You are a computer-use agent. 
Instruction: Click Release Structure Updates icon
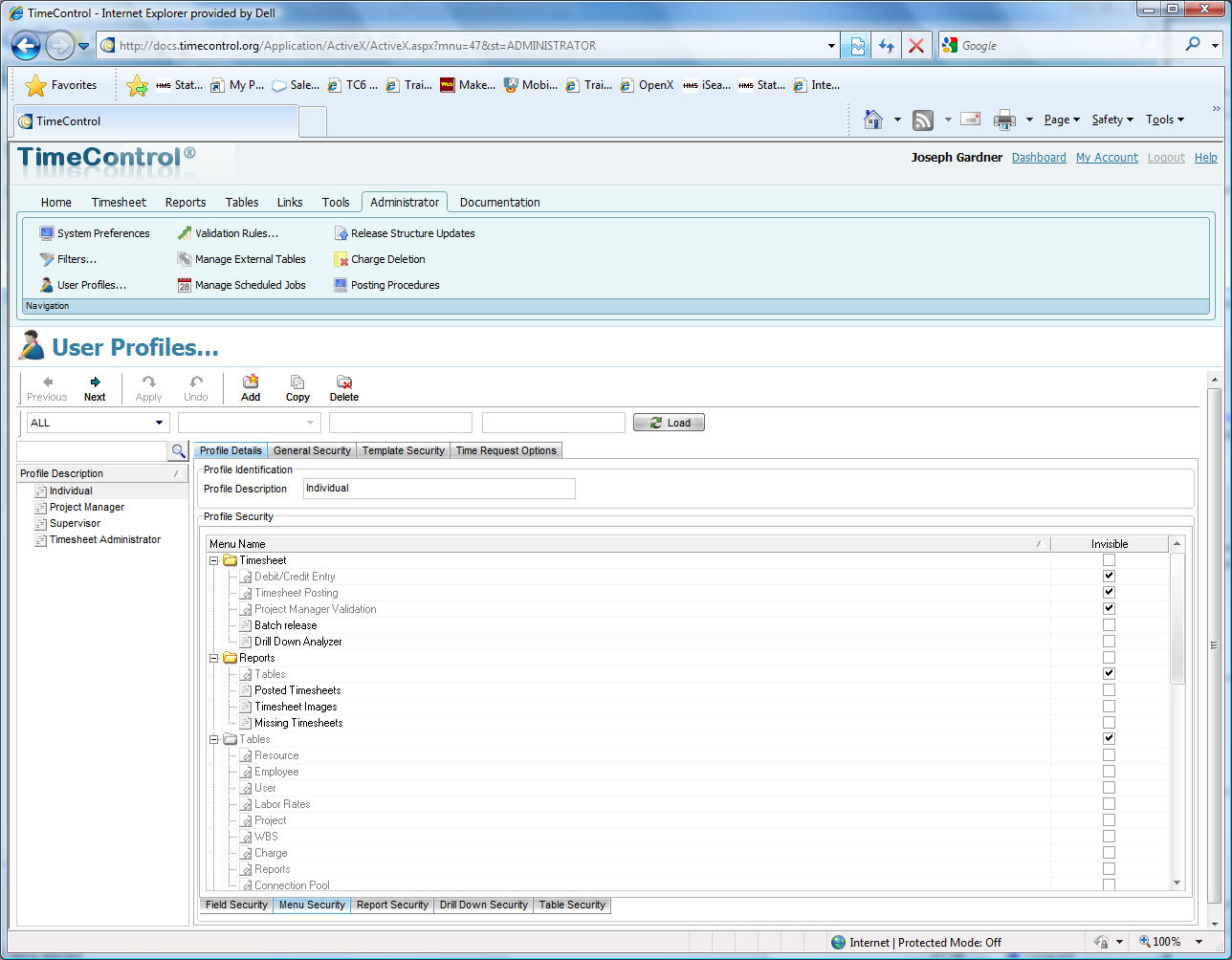click(341, 233)
